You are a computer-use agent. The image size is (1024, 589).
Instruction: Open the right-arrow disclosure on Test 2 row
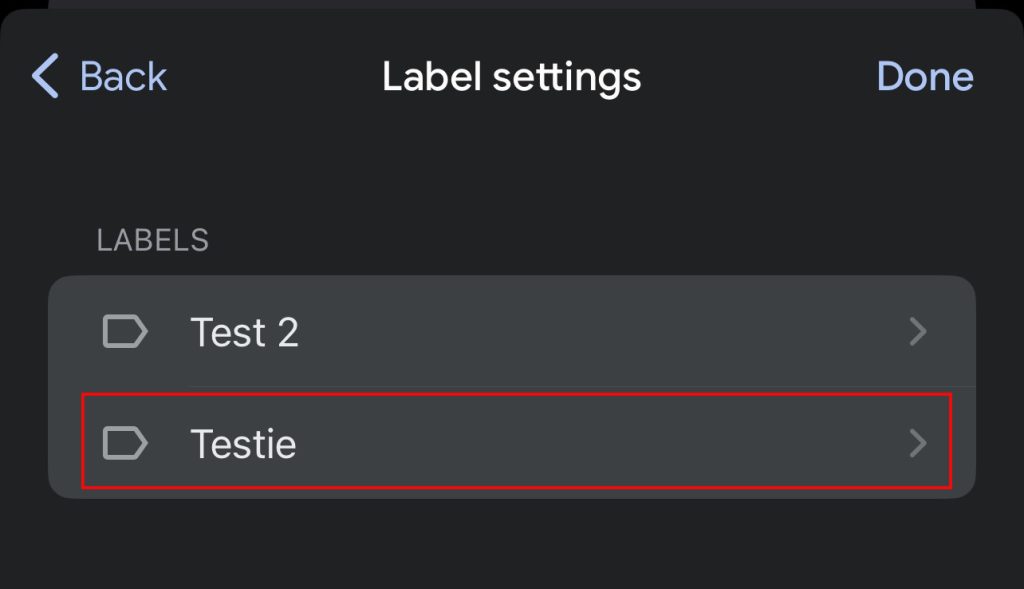coord(918,331)
